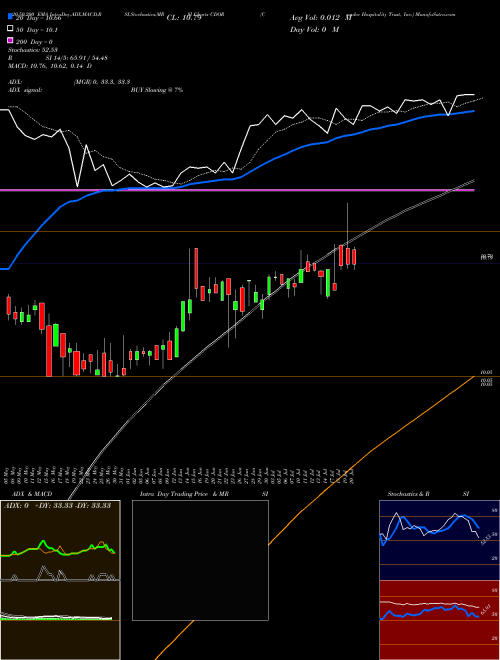Click the 'SI 14/3: 65.91 / 54.48' value

pyautogui.click(x=77, y=58)
